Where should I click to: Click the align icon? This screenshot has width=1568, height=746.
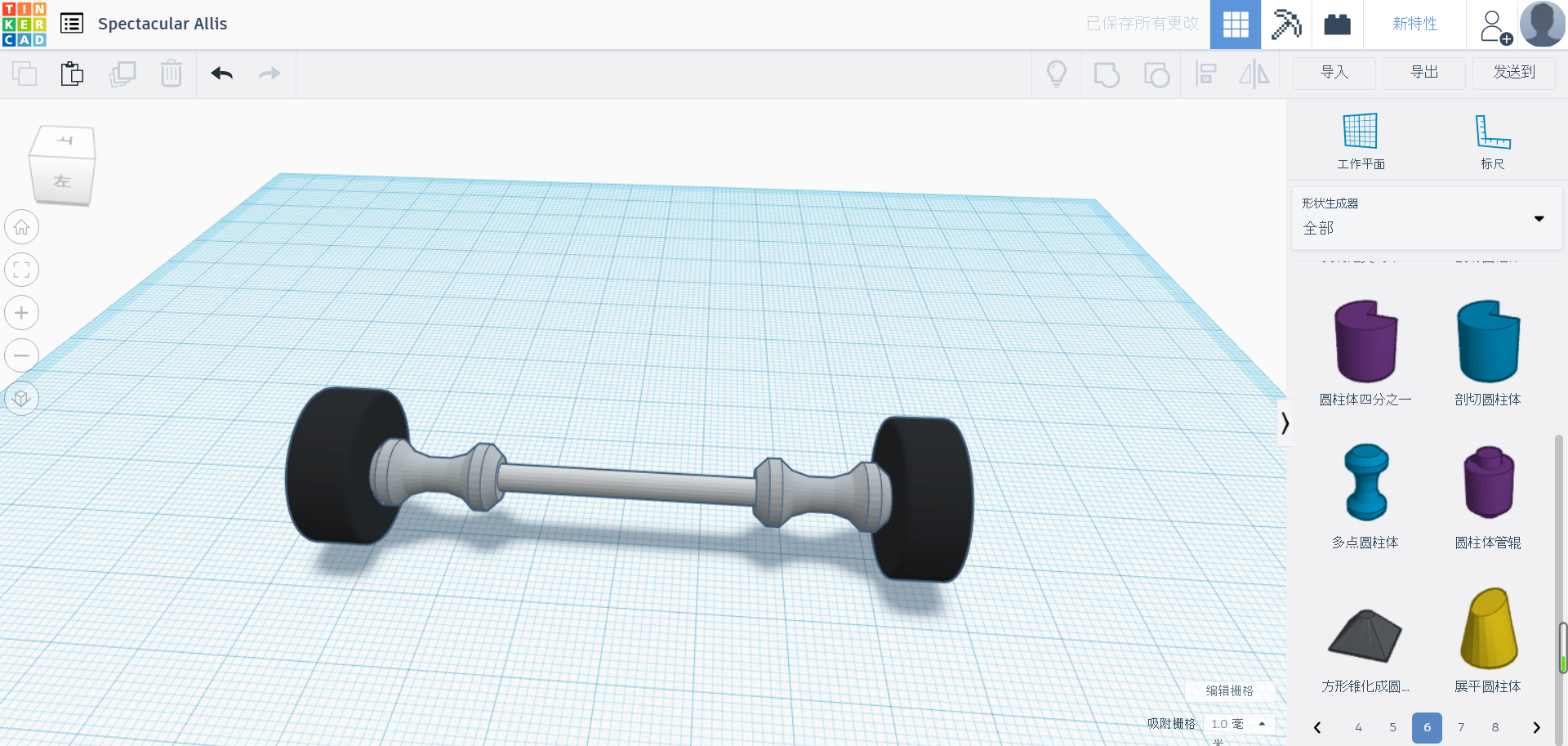[x=1205, y=74]
